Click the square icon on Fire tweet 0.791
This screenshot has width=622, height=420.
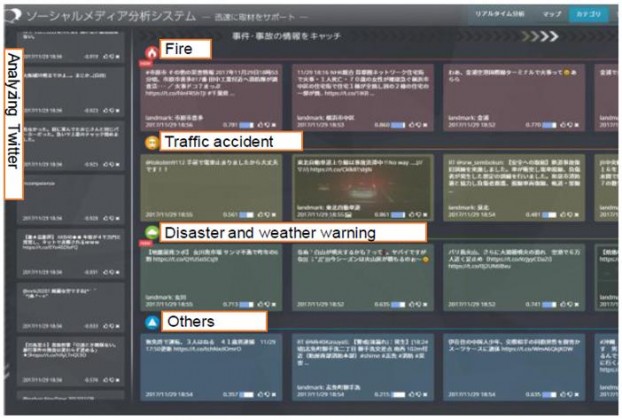tap(274, 125)
